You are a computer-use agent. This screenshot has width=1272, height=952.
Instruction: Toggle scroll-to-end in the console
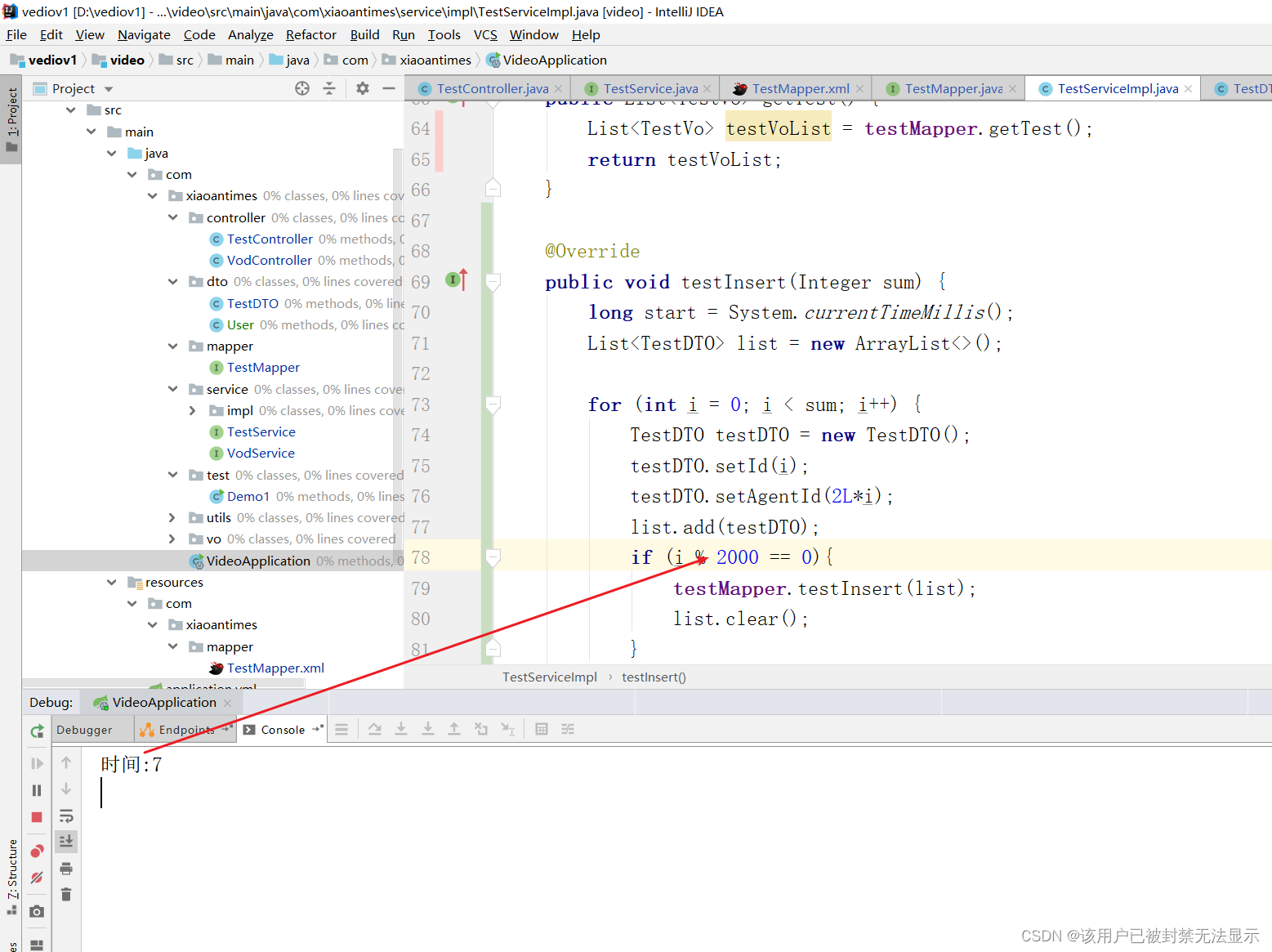click(66, 840)
